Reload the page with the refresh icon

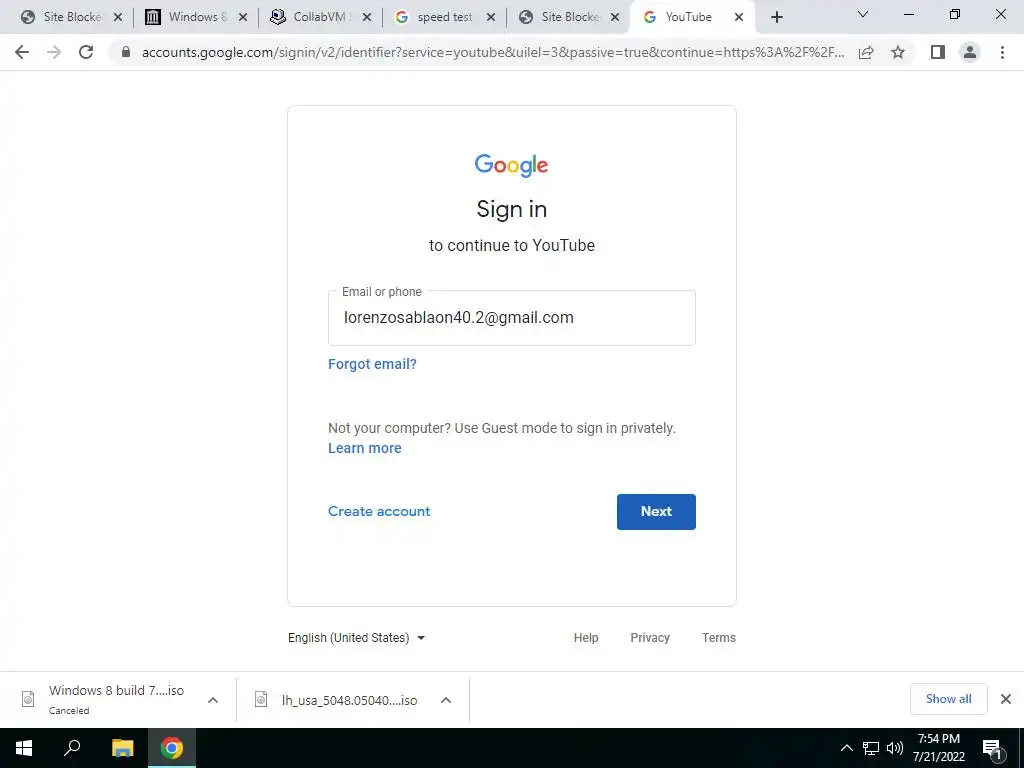(x=86, y=52)
